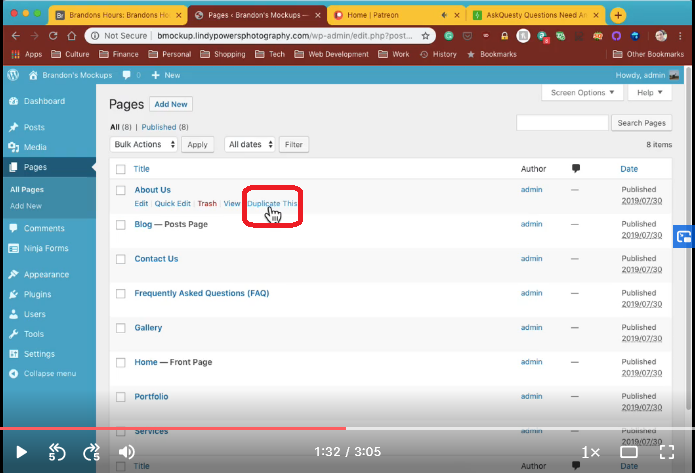
Task: Check the Blog row checkbox
Action: (121, 225)
